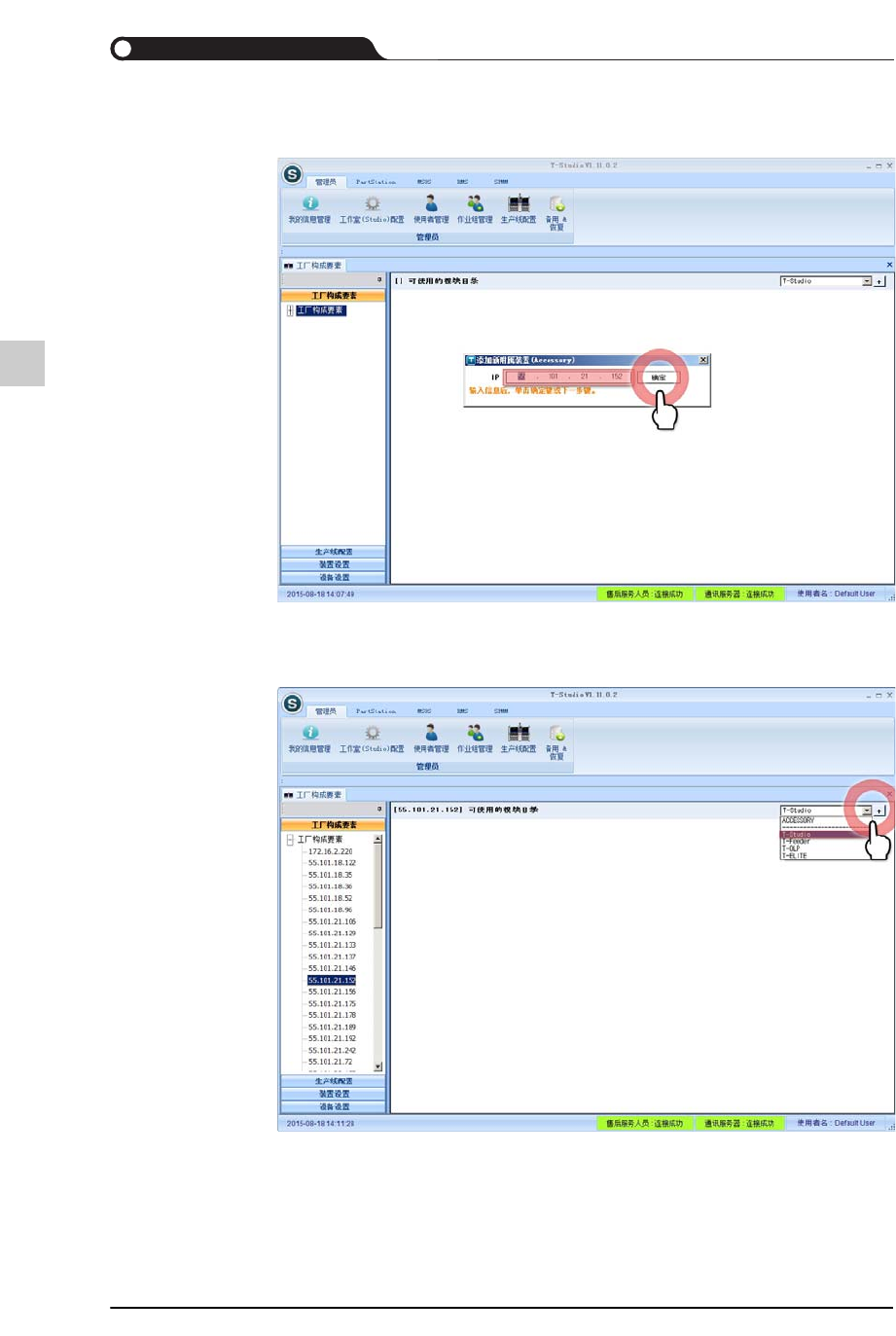Click the 2015-08-18 14:11:28 status timestamp
This screenshot has height=1336, width=896.
[320, 1123]
